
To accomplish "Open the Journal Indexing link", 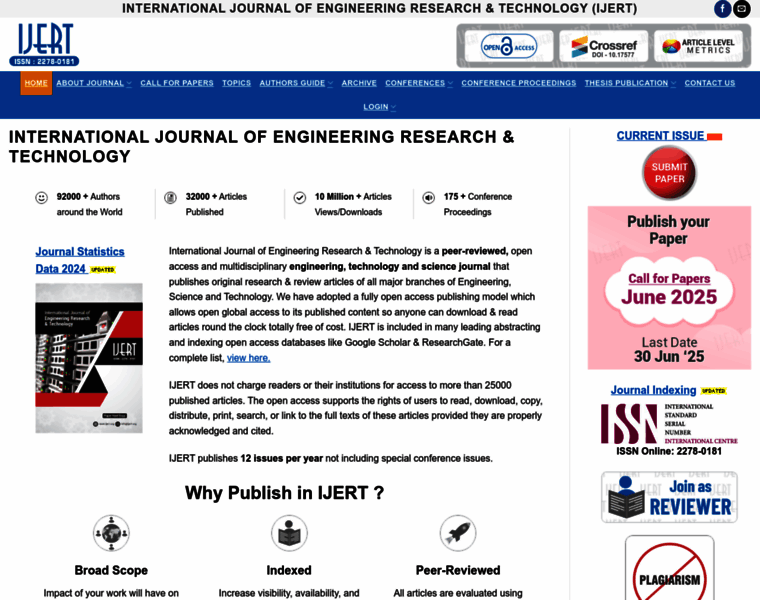I will point(653,390).
